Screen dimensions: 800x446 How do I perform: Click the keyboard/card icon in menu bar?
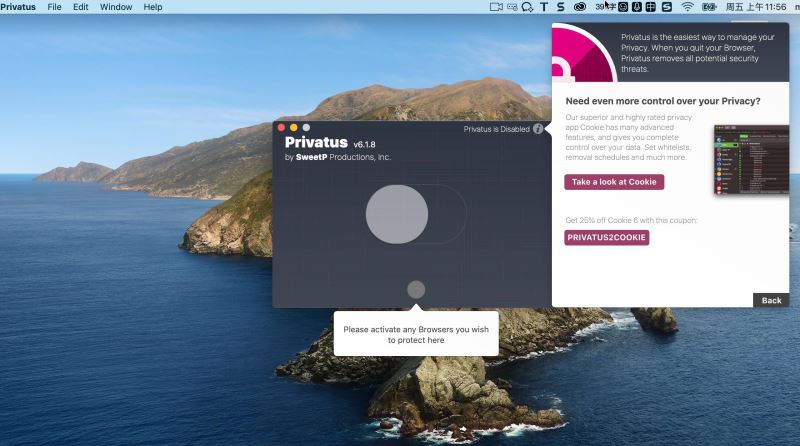click(x=512, y=7)
